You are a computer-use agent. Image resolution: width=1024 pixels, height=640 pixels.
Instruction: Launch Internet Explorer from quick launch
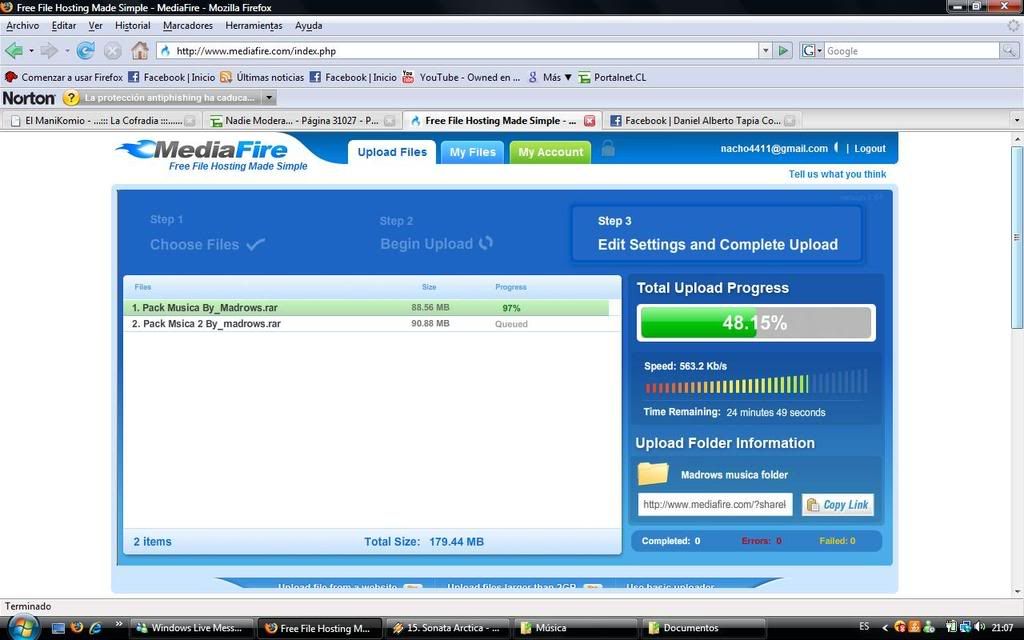pos(95,628)
